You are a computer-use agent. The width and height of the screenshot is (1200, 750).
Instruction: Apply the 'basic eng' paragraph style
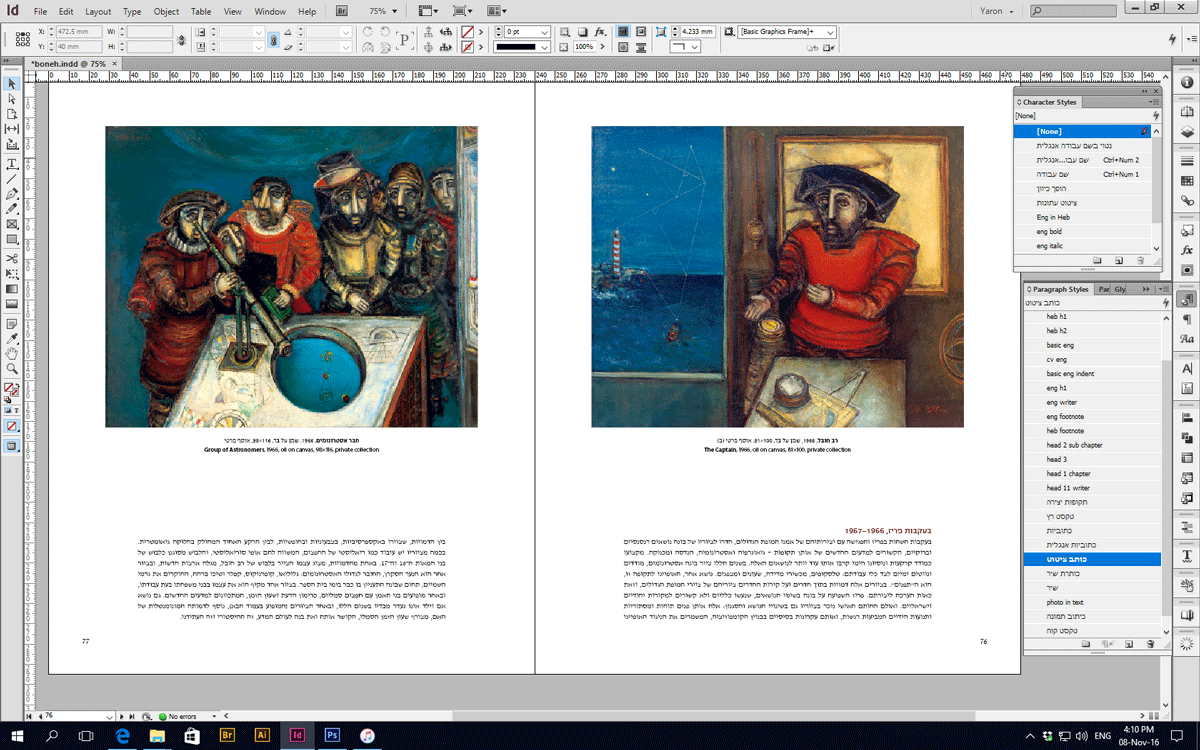[1093, 345]
